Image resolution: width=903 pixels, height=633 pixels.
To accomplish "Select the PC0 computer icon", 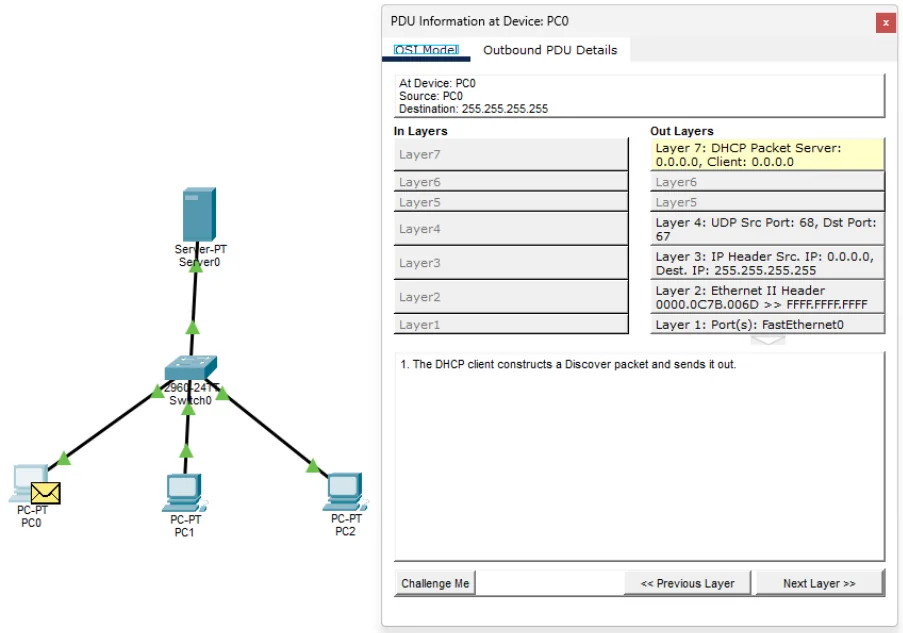I will pos(26,481).
